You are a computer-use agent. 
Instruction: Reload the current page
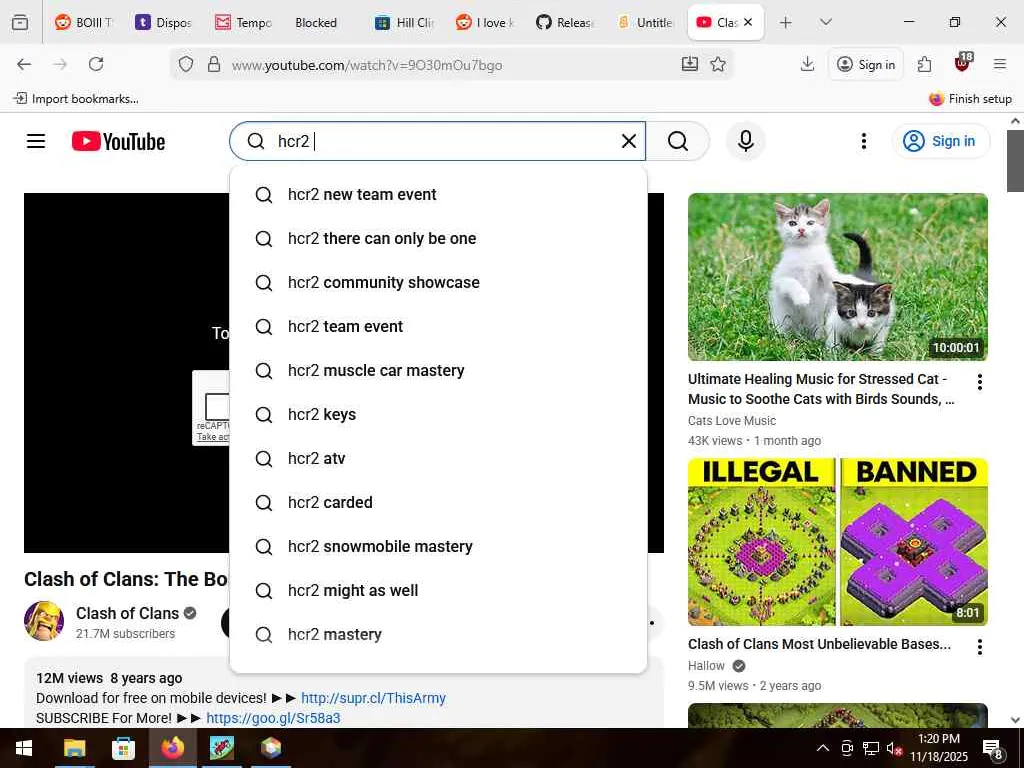click(x=96, y=64)
